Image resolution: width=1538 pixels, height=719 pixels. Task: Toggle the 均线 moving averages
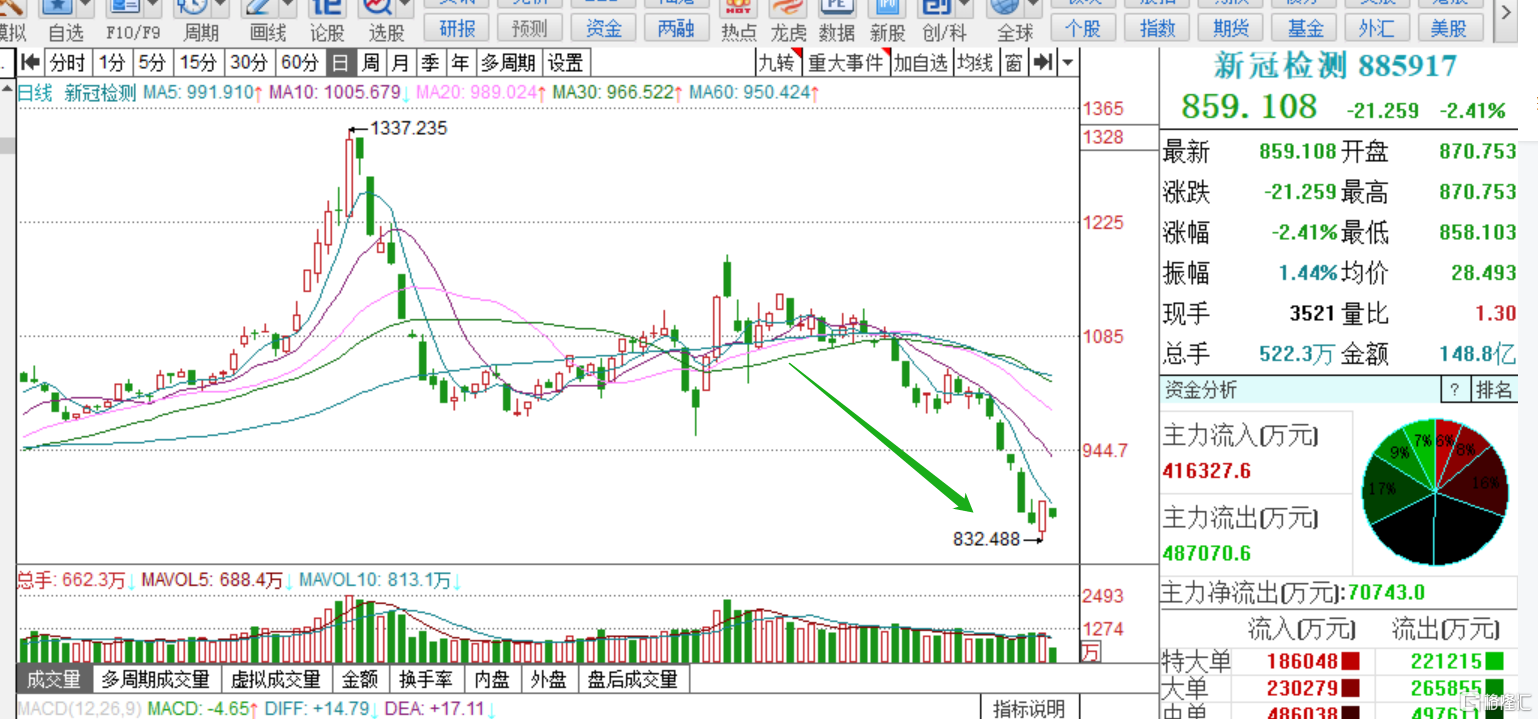point(975,63)
